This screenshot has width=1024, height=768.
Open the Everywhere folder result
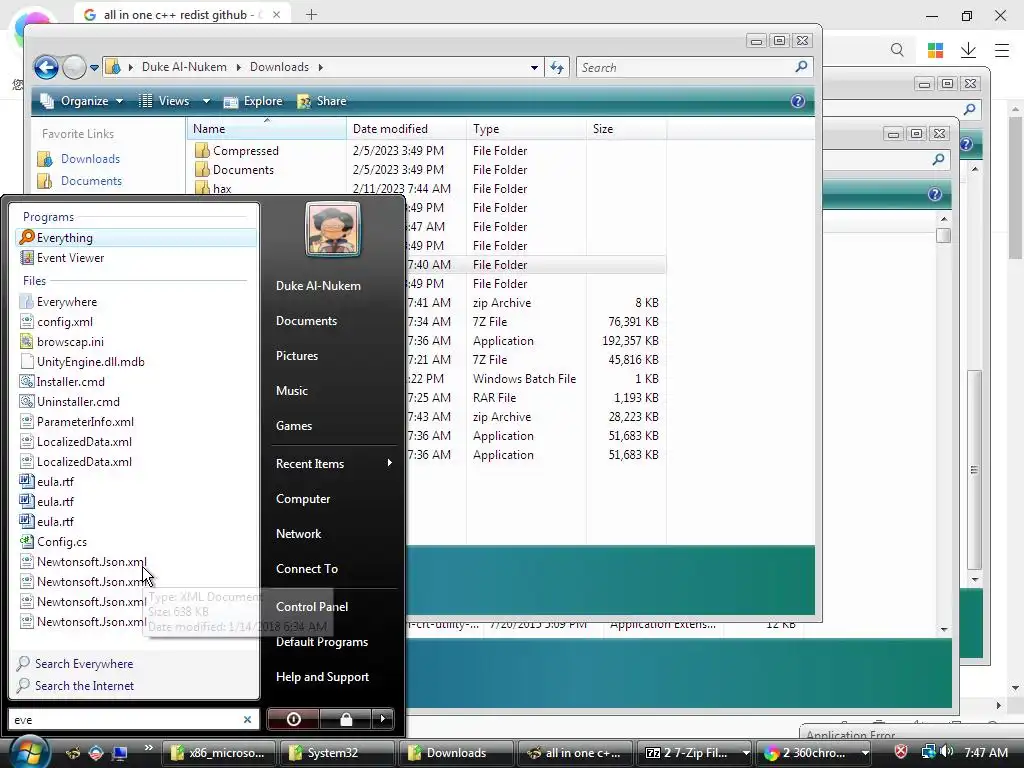point(136,302)
